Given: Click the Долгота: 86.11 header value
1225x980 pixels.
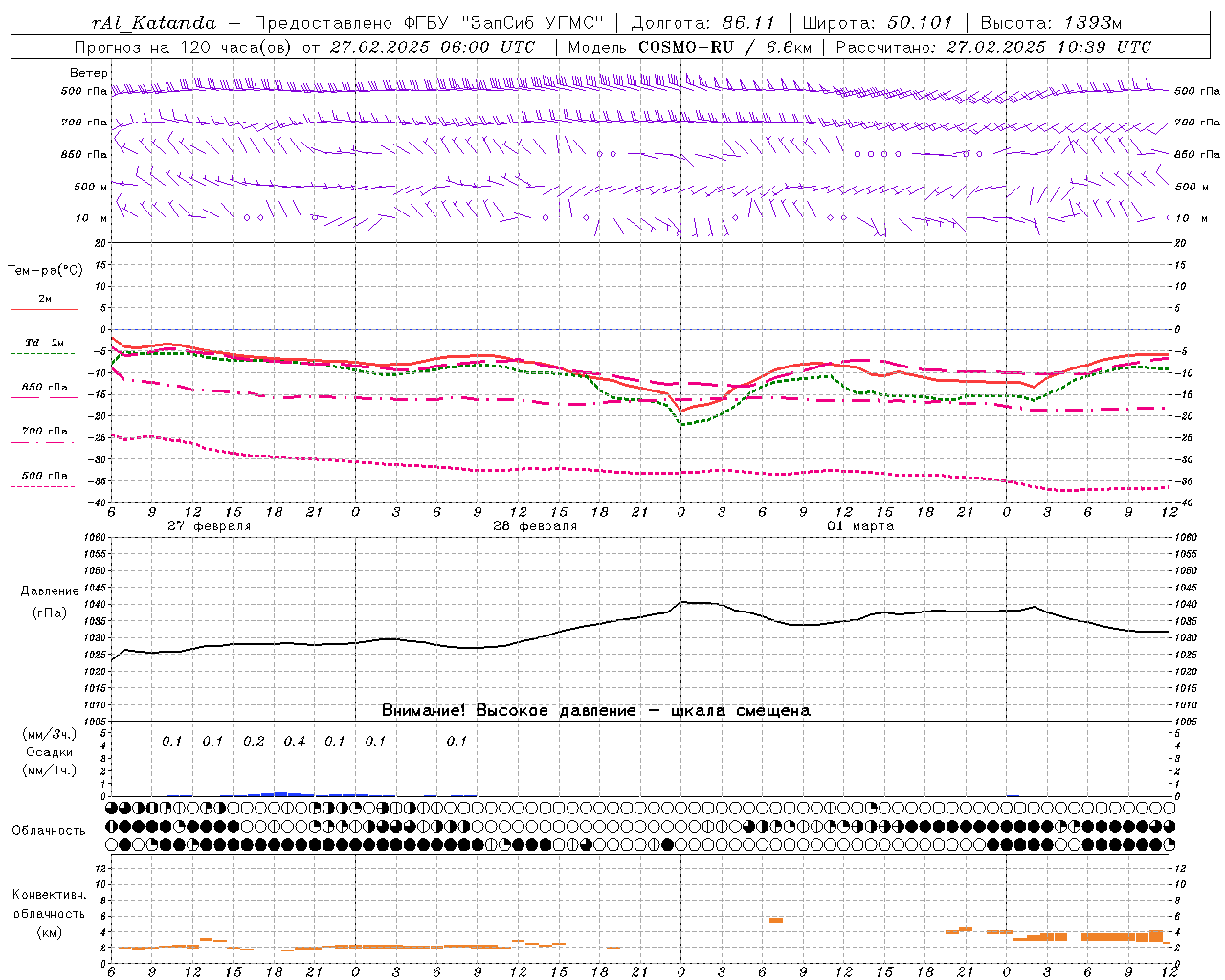Looking at the screenshot, I should [702, 23].
